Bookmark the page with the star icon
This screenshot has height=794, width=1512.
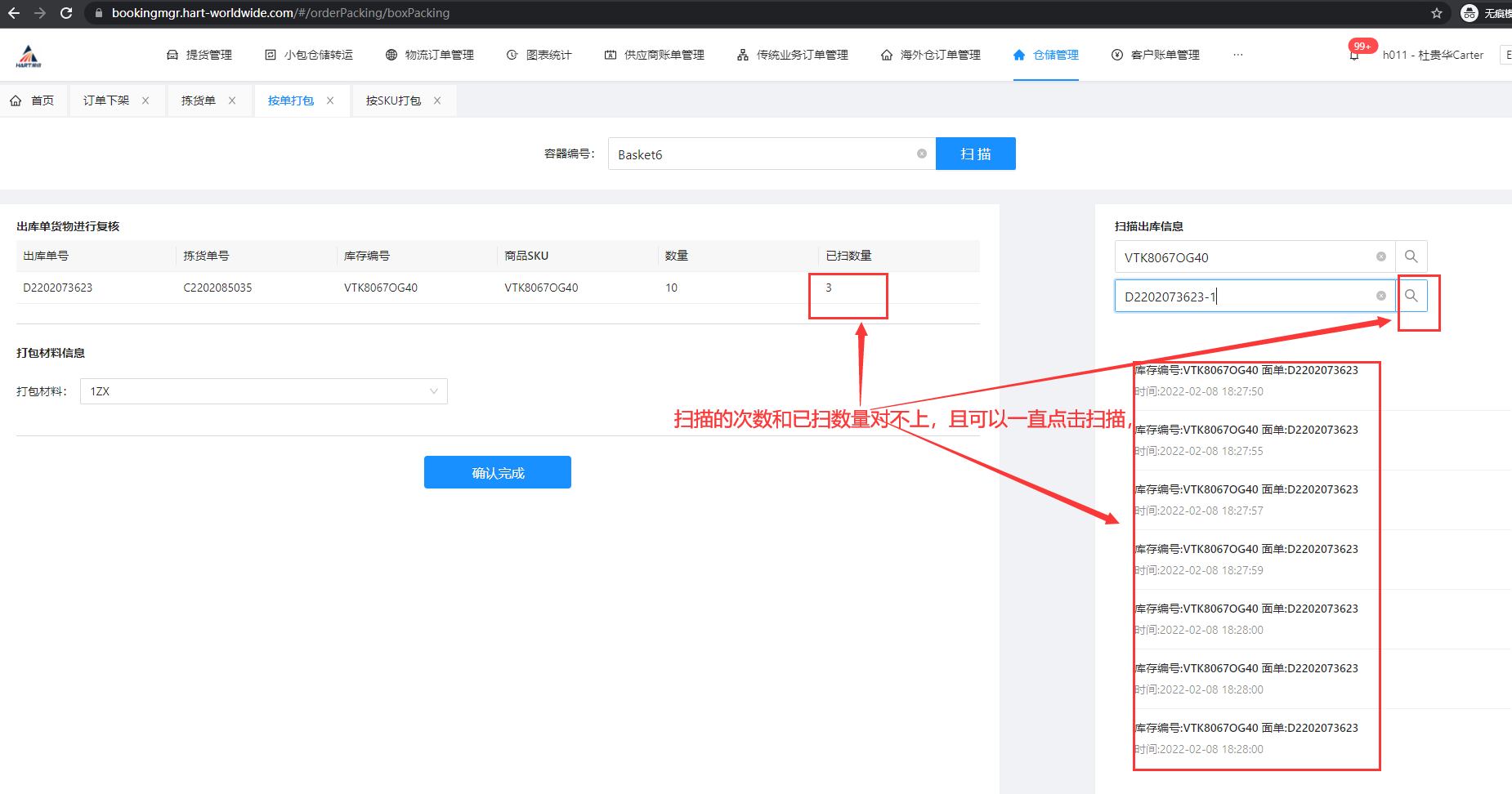[x=1436, y=13]
